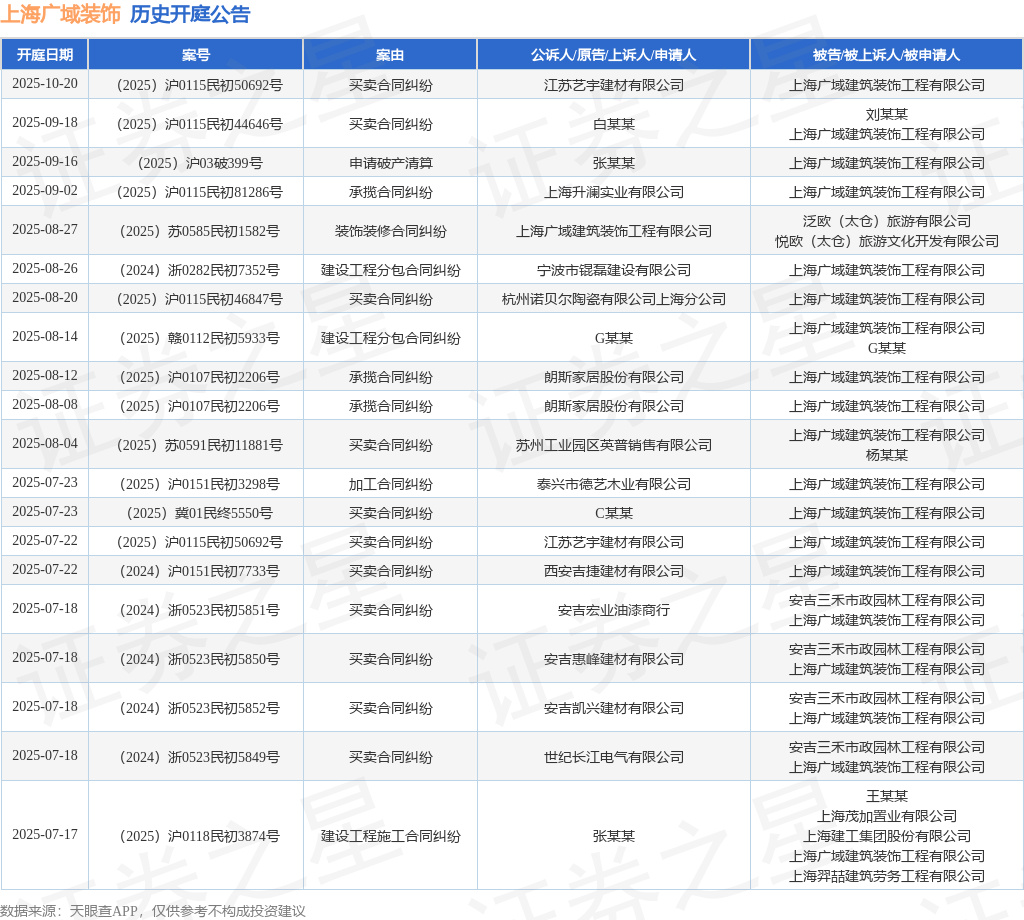Click plaintiff 苏州工业园区英普销售有限公司
Image resolution: width=1024 pixels, height=920 pixels.
coord(614,445)
